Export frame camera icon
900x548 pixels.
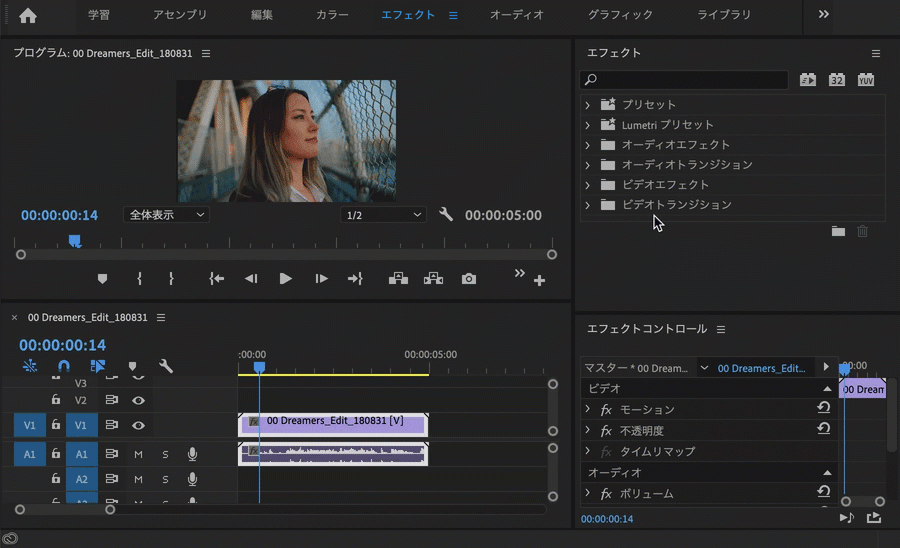click(x=469, y=279)
